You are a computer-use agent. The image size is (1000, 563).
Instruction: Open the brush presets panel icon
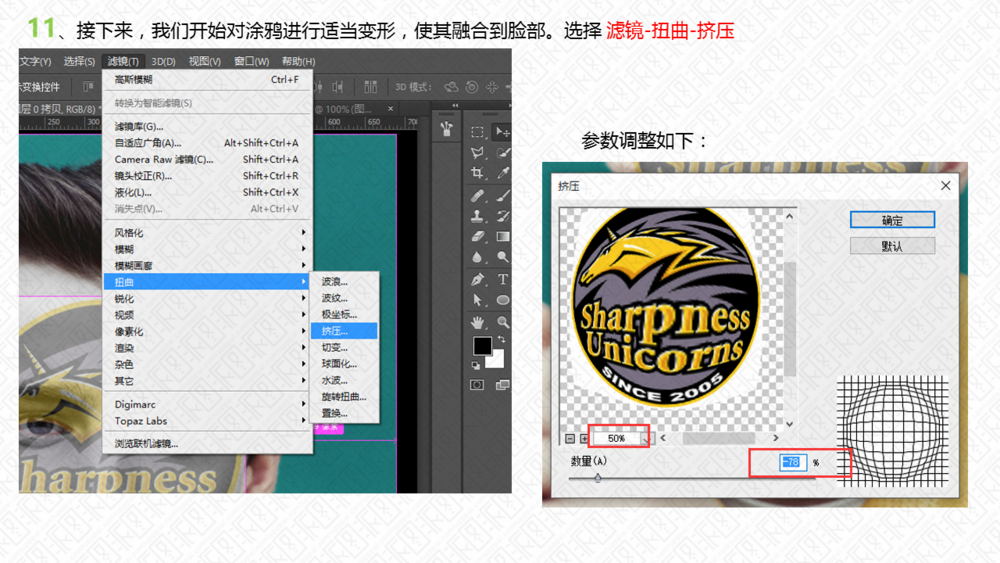[x=446, y=129]
